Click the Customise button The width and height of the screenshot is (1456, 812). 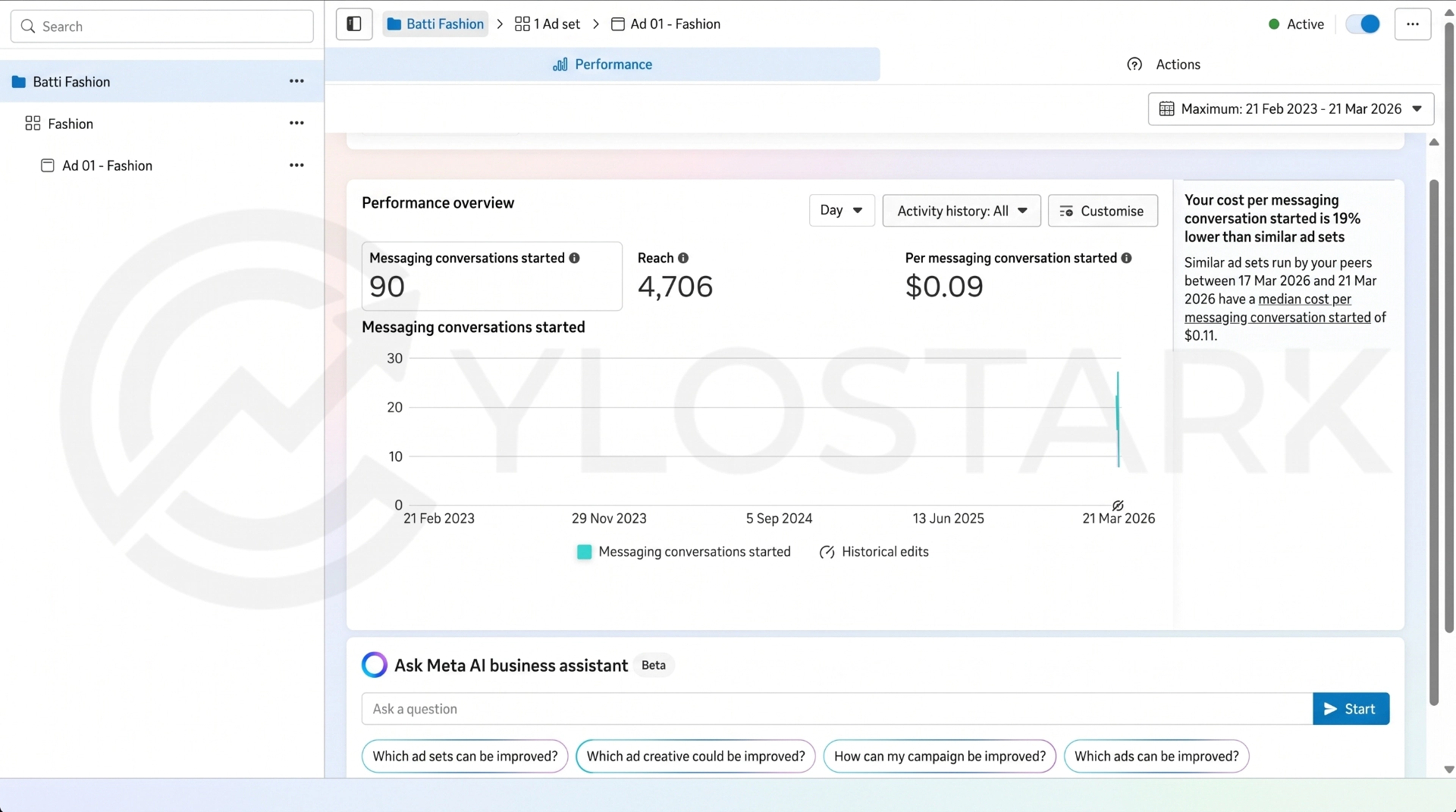[x=1103, y=211]
